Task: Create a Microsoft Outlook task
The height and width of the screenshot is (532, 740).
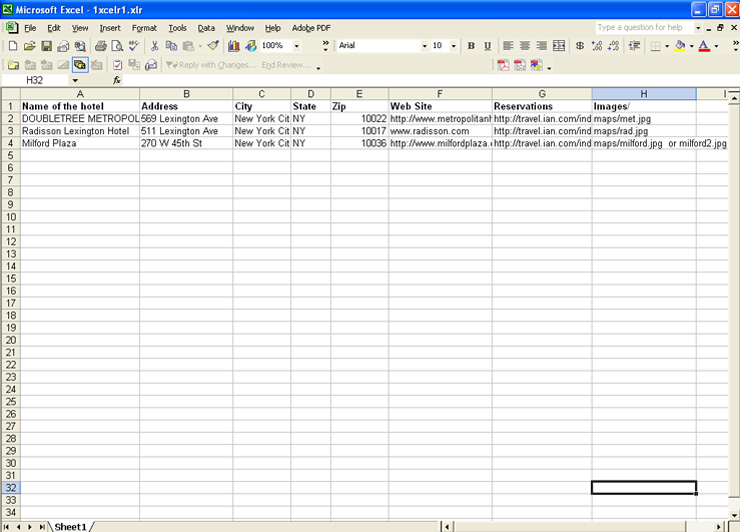Action: (x=118, y=65)
